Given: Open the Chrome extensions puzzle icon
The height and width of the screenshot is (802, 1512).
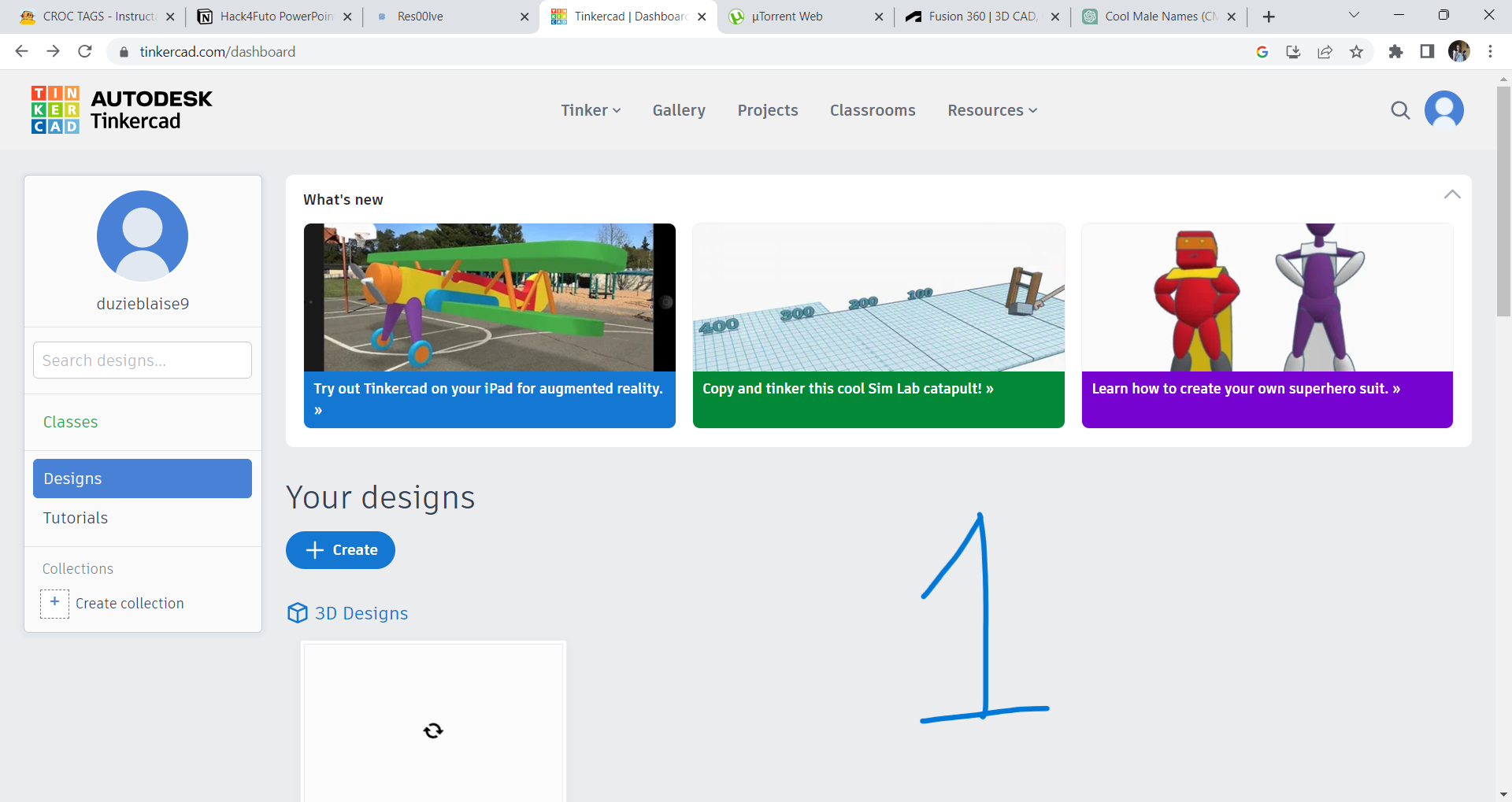Looking at the screenshot, I should pyautogui.click(x=1395, y=51).
